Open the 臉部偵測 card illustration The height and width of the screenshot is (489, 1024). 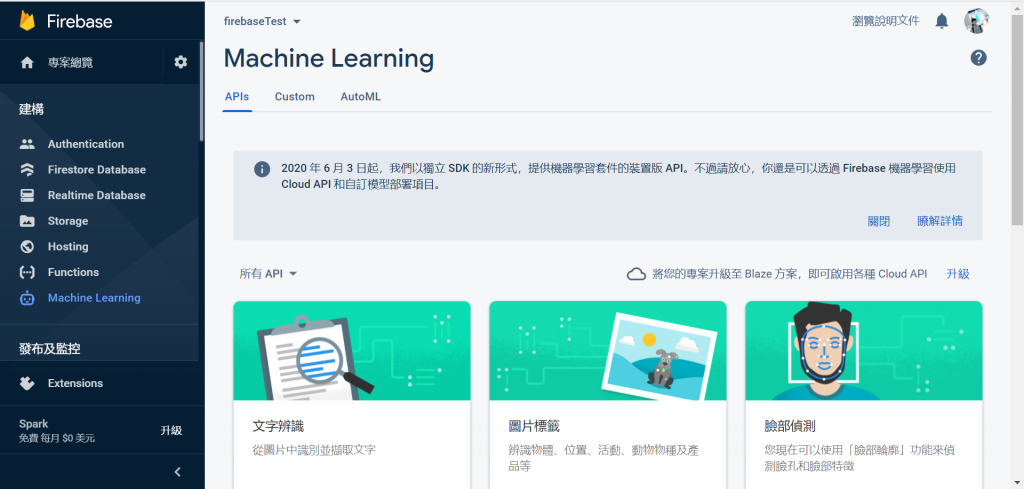coord(863,351)
